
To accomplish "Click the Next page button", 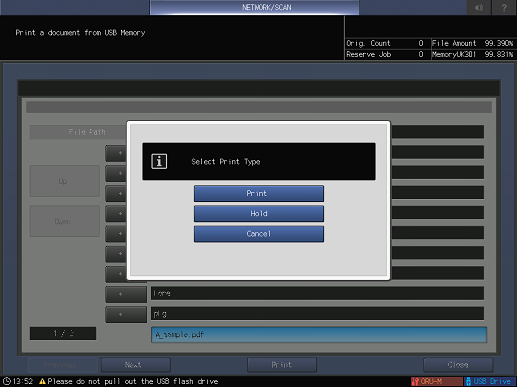I will point(136,365).
